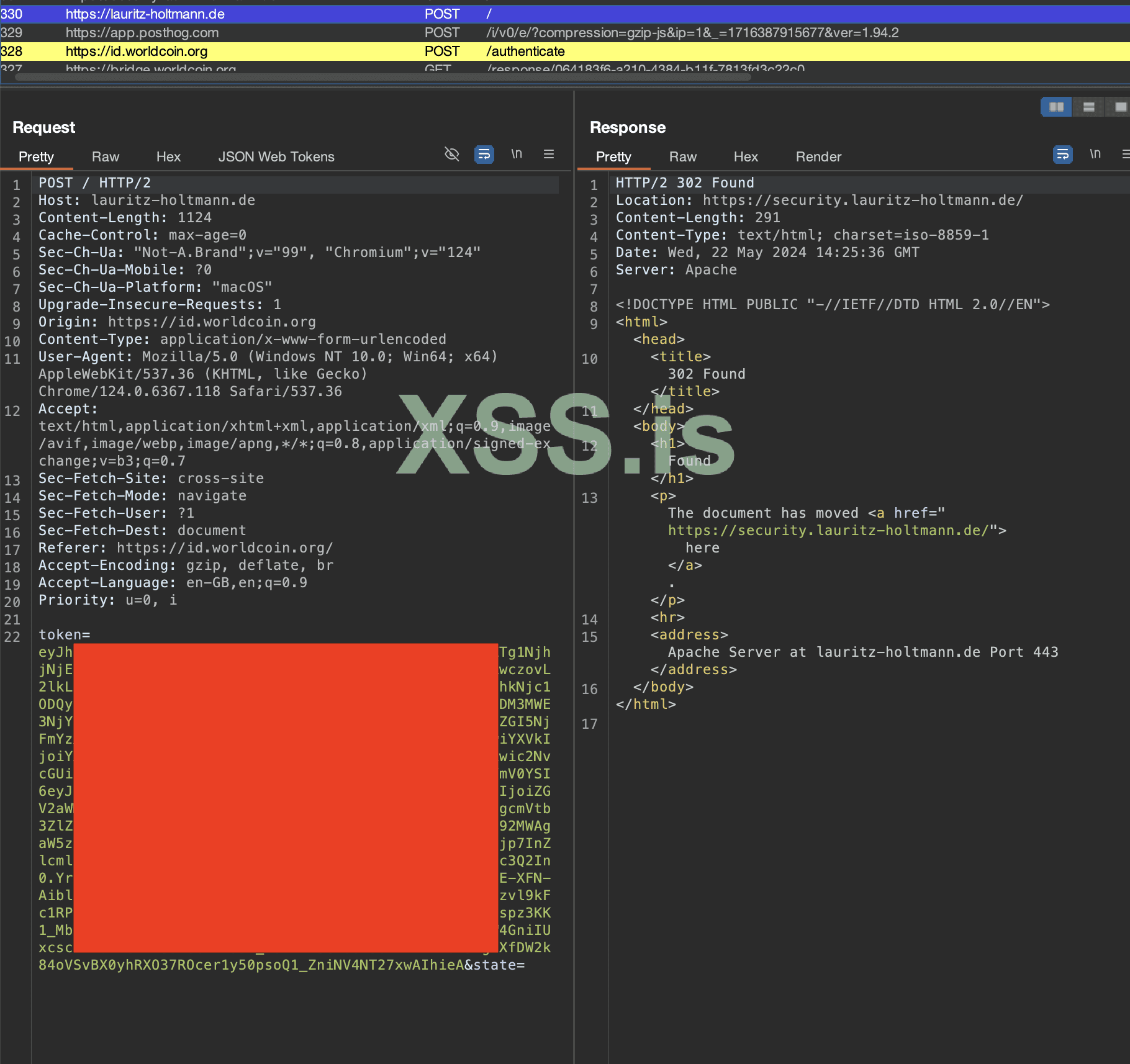Screen dimensions: 1130x1064
Task: Open the Raw view of the Request
Action: tap(105, 156)
